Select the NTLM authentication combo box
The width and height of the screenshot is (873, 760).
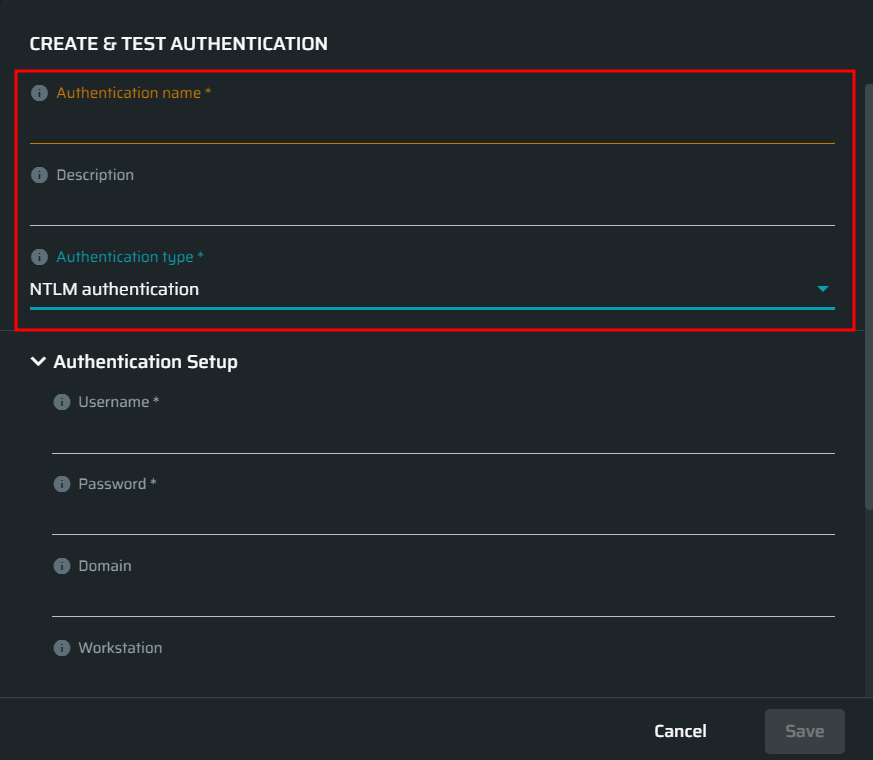coord(432,290)
